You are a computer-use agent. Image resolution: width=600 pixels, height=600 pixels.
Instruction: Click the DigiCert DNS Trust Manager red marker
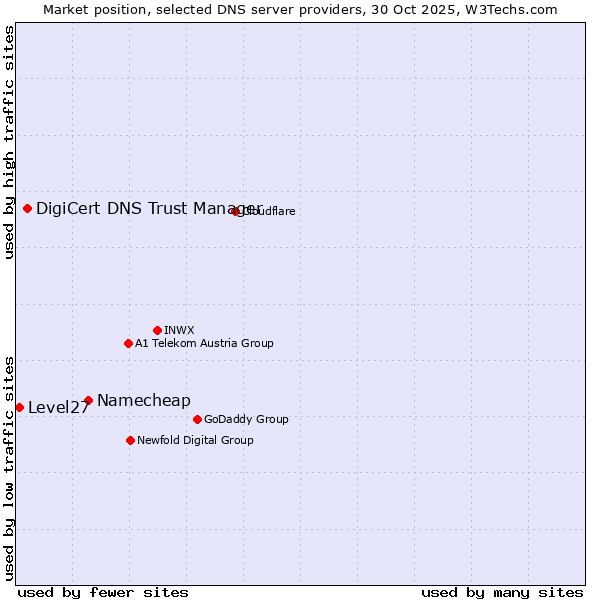point(28,209)
